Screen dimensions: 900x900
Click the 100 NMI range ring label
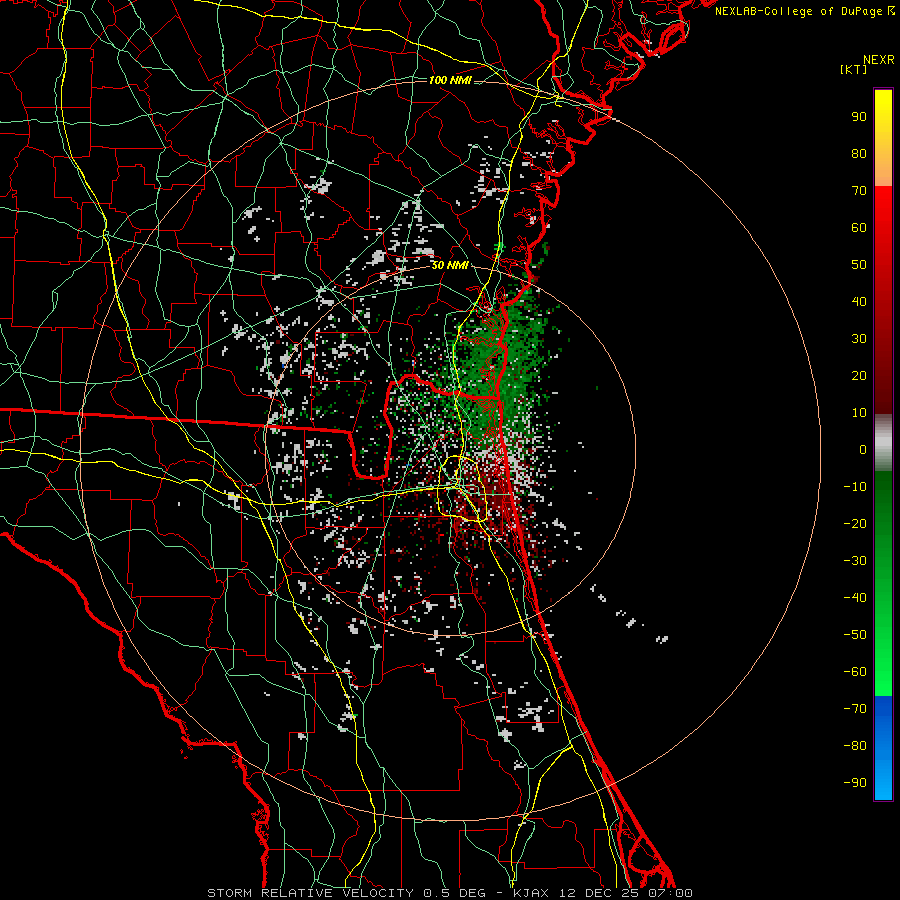[x=450, y=80]
